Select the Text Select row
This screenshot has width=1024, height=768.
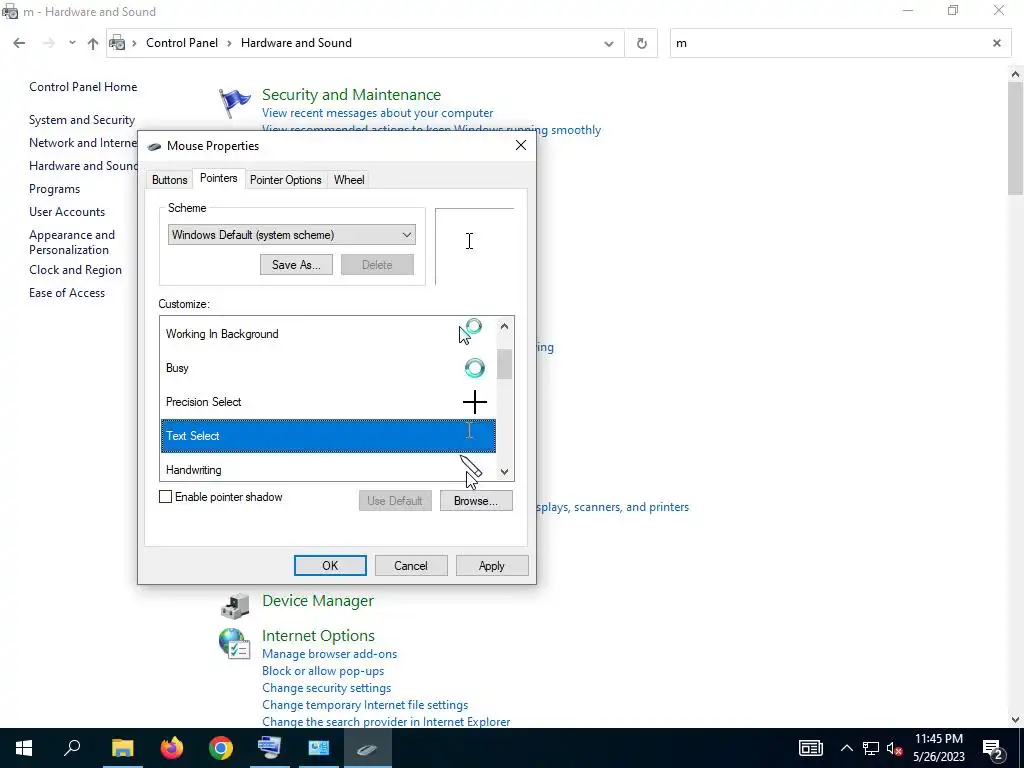tap(328, 436)
